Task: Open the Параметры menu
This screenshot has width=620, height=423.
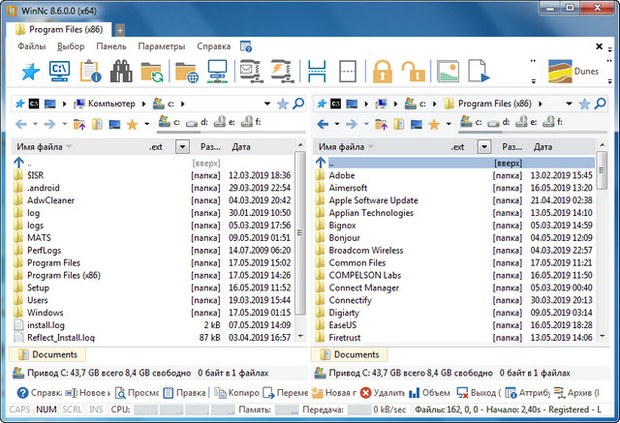Action: pyautogui.click(x=161, y=47)
